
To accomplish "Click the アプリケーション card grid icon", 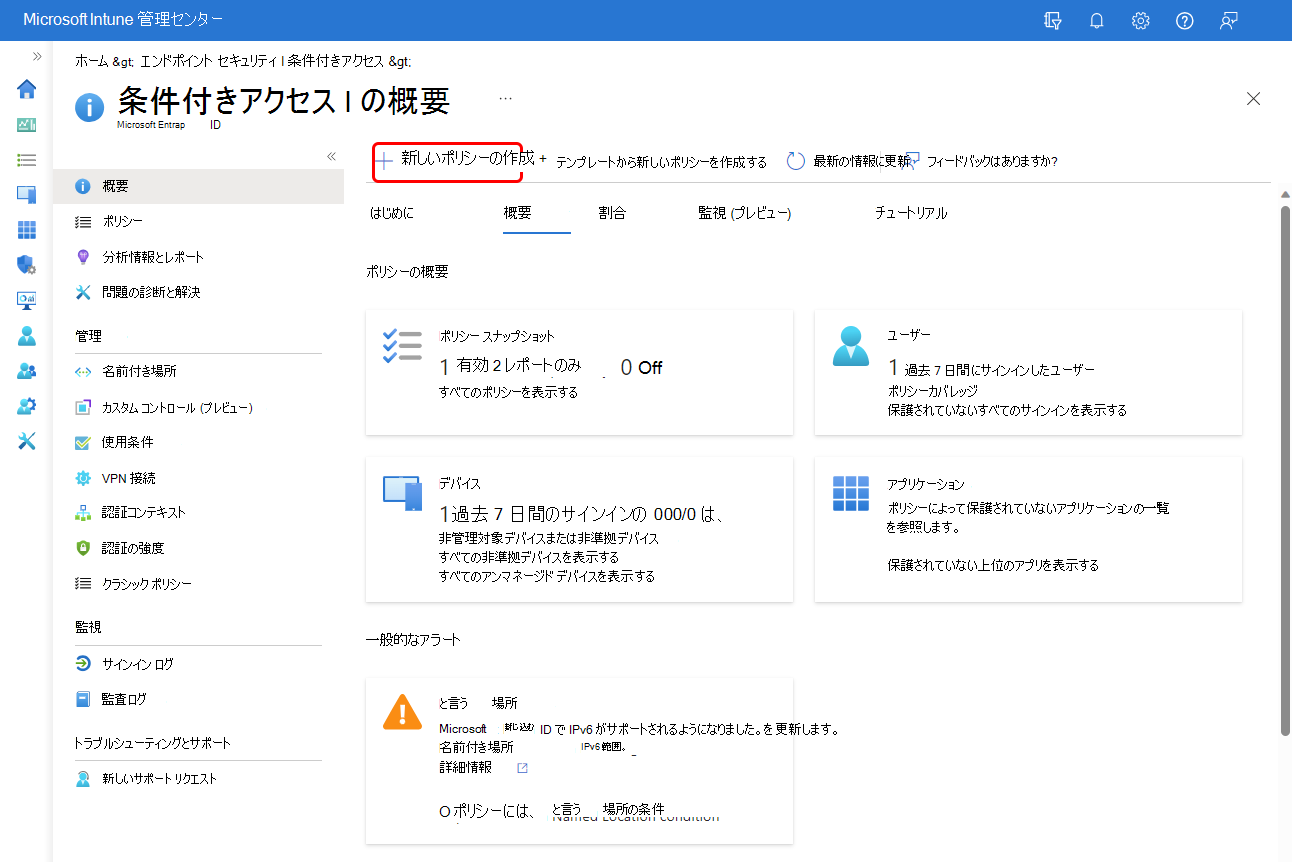I will [x=851, y=493].
